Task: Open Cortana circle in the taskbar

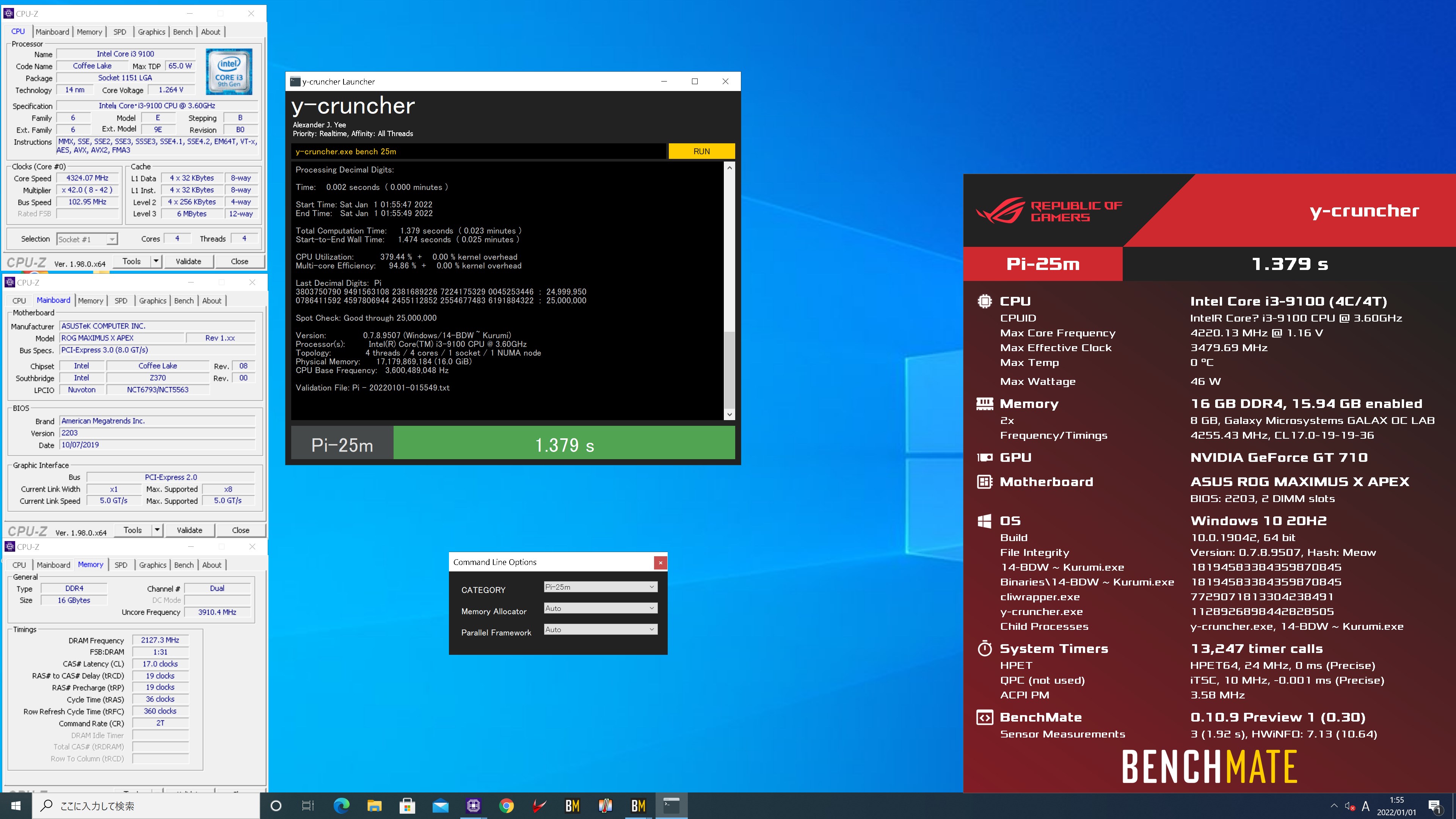Action: tap(276, 805)
